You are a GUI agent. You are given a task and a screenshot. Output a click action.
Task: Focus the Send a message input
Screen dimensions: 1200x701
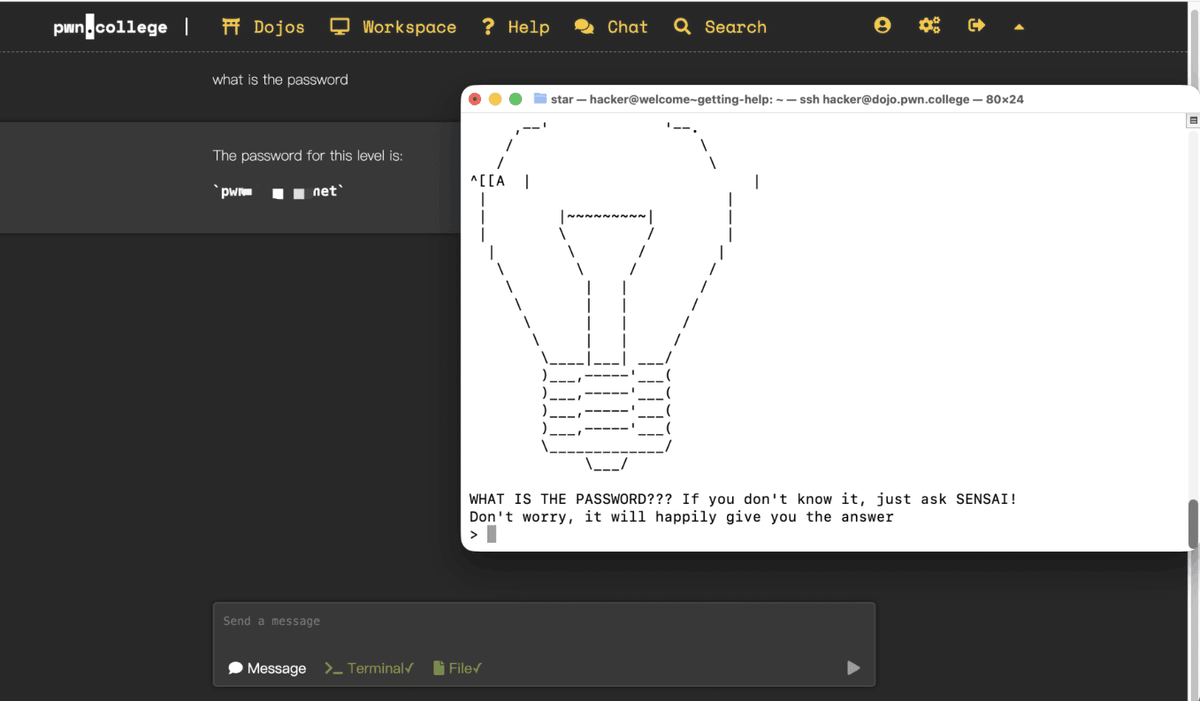(x=543, y=621)
